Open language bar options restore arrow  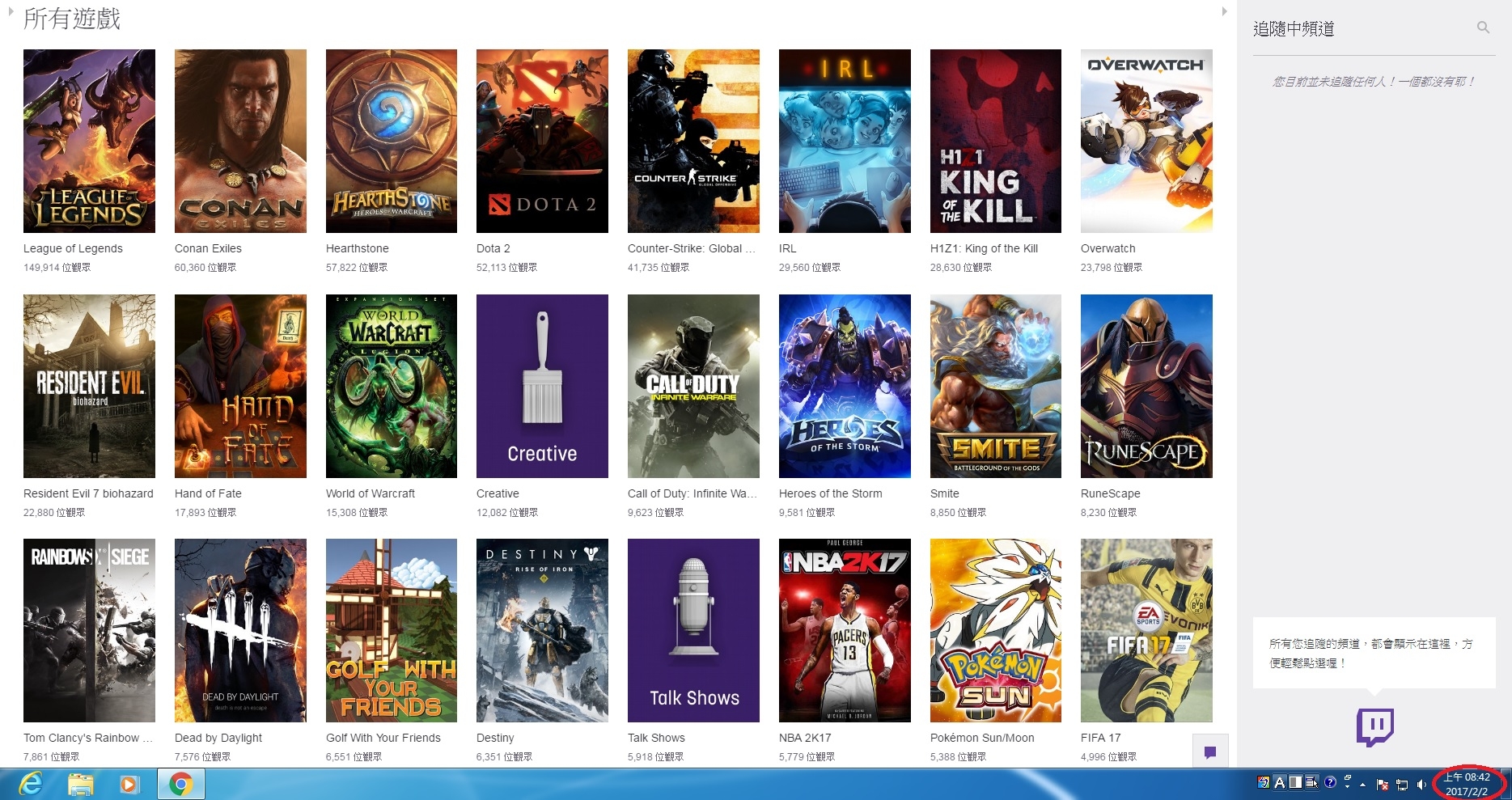click(x=1347, y=781)
